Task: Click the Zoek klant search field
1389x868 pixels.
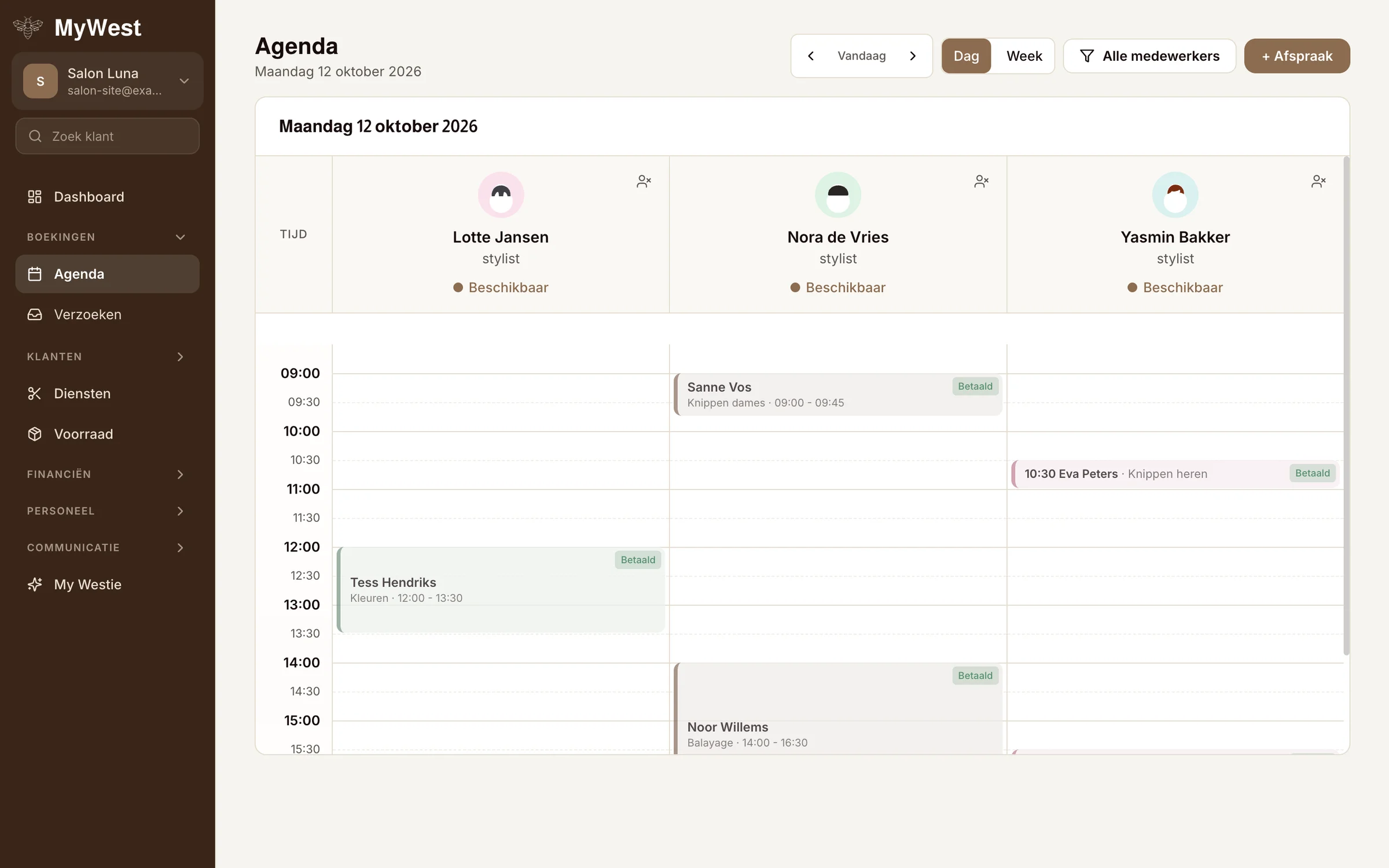Action: (x=107, y=136)
